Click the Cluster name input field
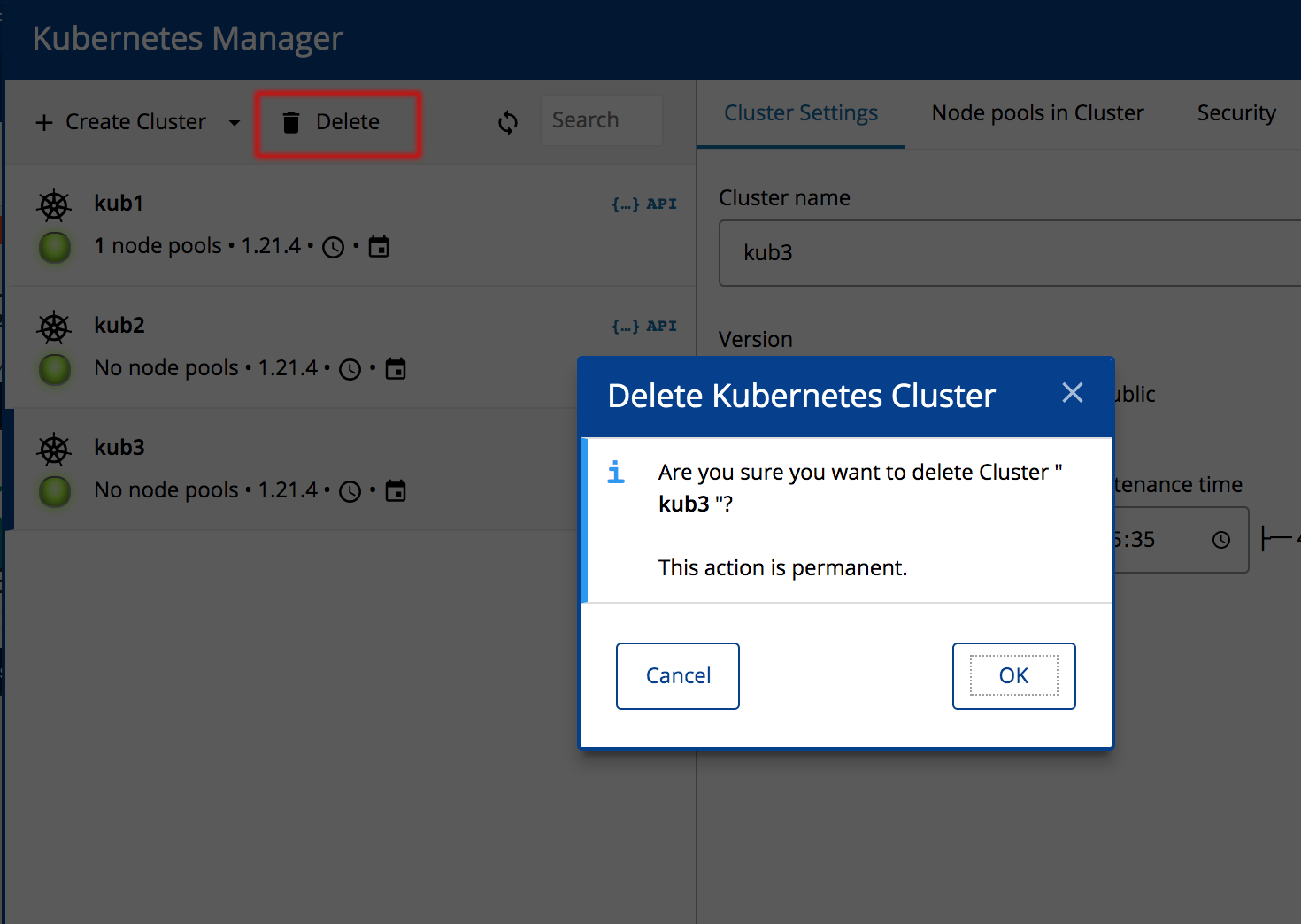1301x924 pixels. (x=1010, y=253)
